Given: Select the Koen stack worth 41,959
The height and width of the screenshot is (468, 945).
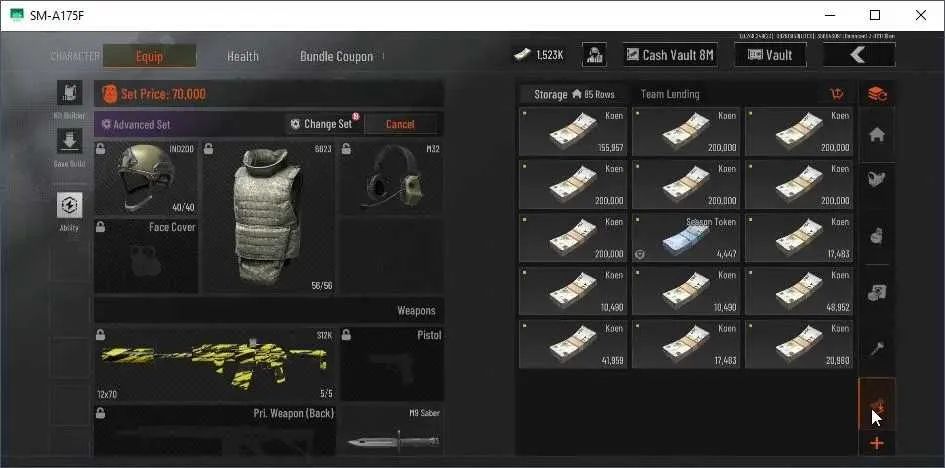Looking at the screenshot, I should pos(573,344).
